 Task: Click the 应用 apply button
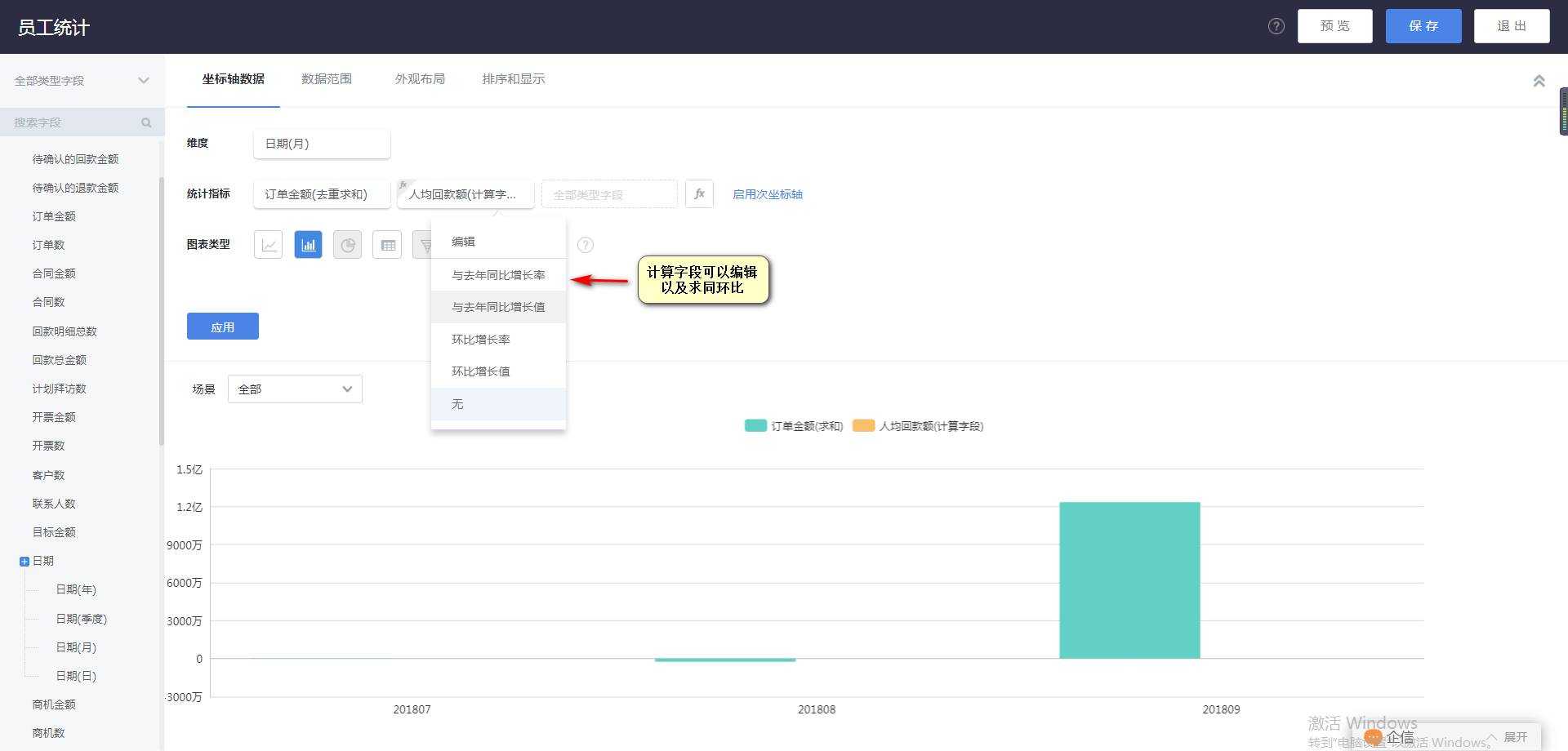pyautogui.click(x=223, y=327)
